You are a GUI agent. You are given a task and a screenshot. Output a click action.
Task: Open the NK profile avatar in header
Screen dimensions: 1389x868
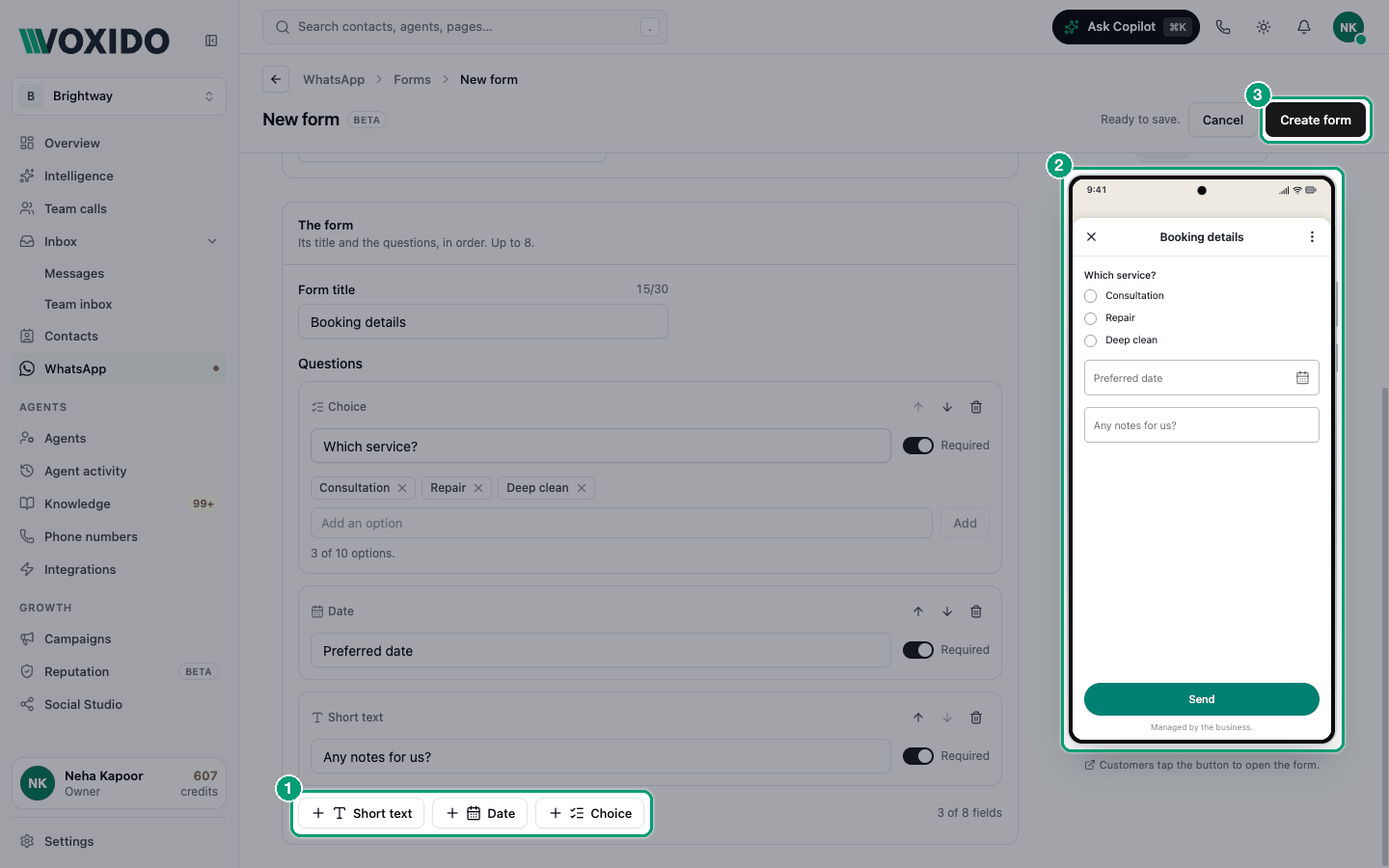[1348, 27]
